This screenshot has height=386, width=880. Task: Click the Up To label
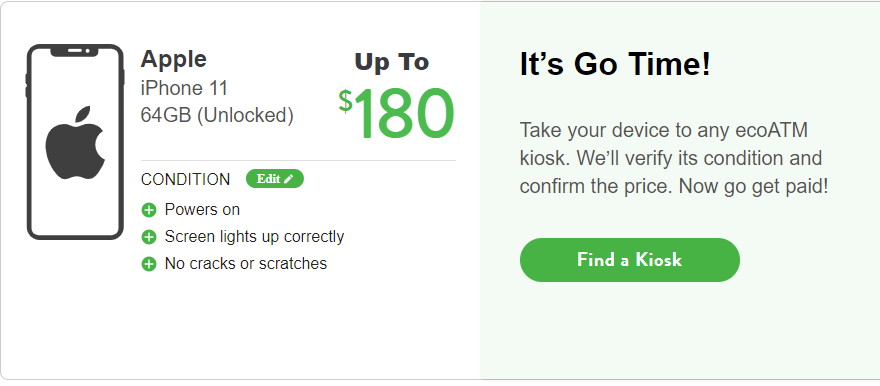tap(392, 63)
